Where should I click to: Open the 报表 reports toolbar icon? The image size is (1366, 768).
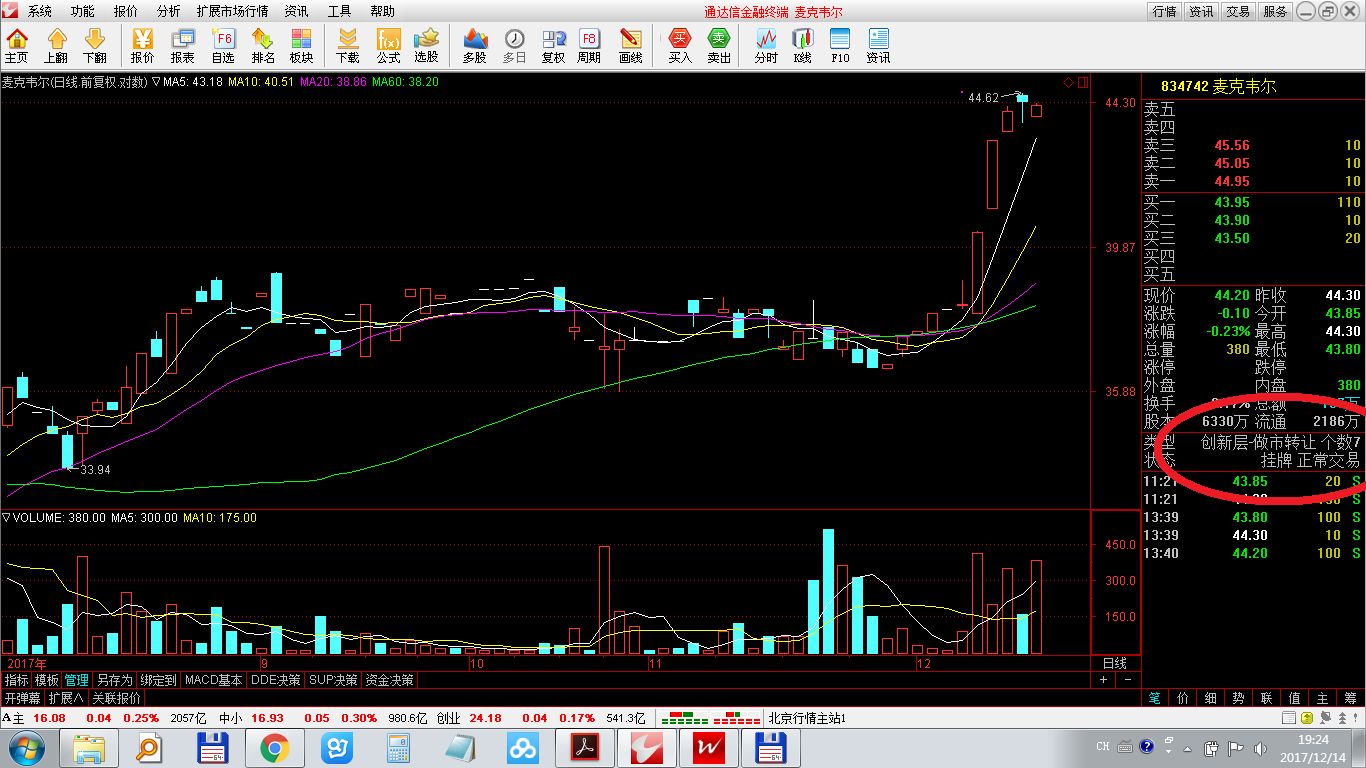point(182,46)
